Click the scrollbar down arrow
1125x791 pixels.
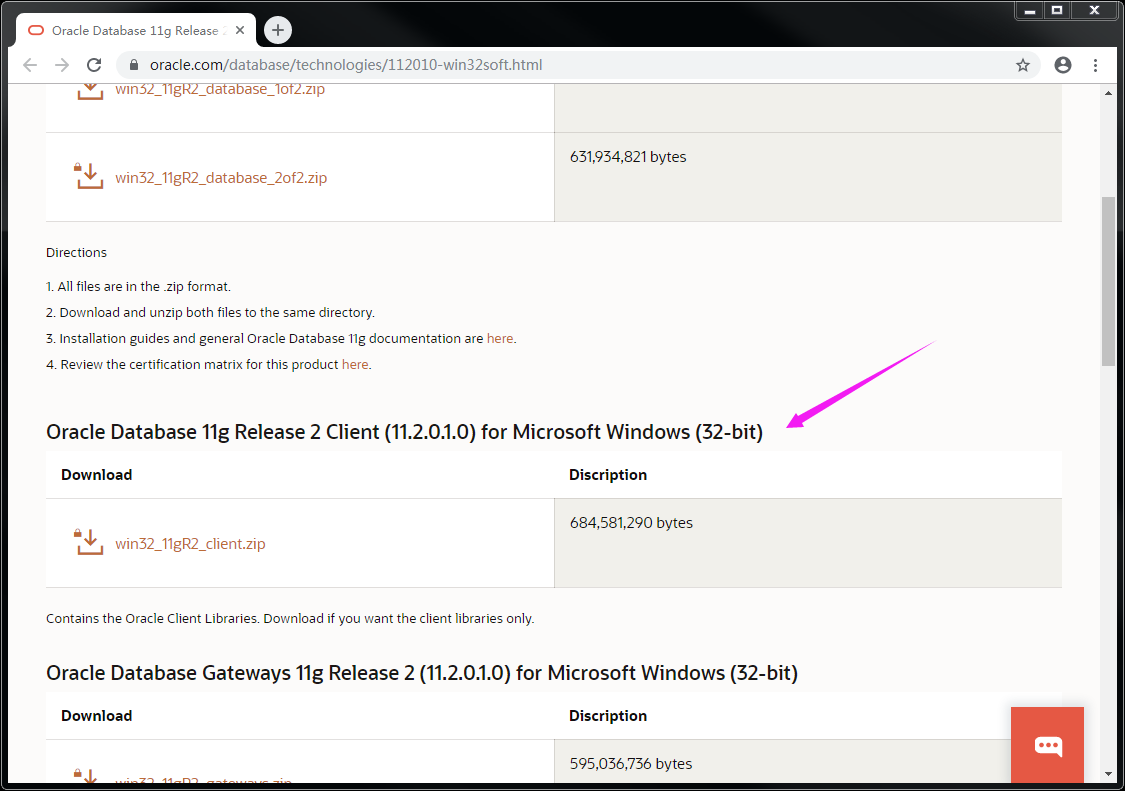(1108, 774)
